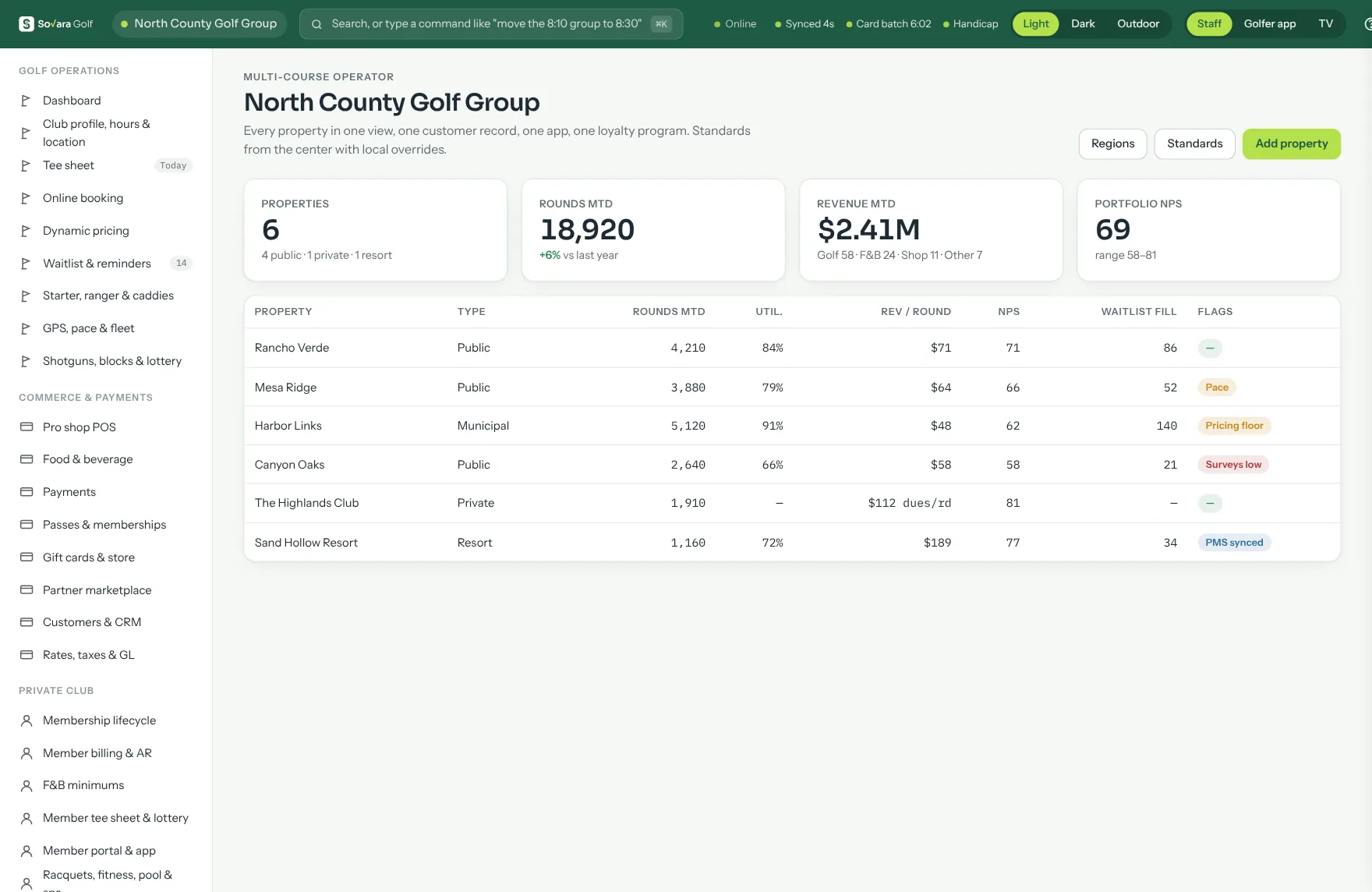
Task: Click the Waitlist Fill column header
Action: point(1139,312)
